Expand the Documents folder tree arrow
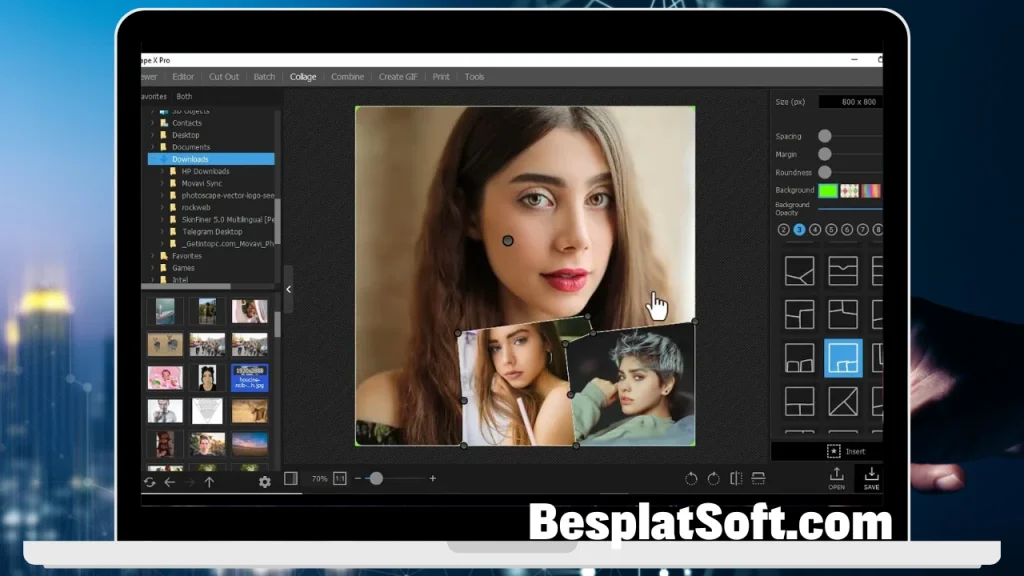Screen dimensions: 1024x576 tap(153, 147)
